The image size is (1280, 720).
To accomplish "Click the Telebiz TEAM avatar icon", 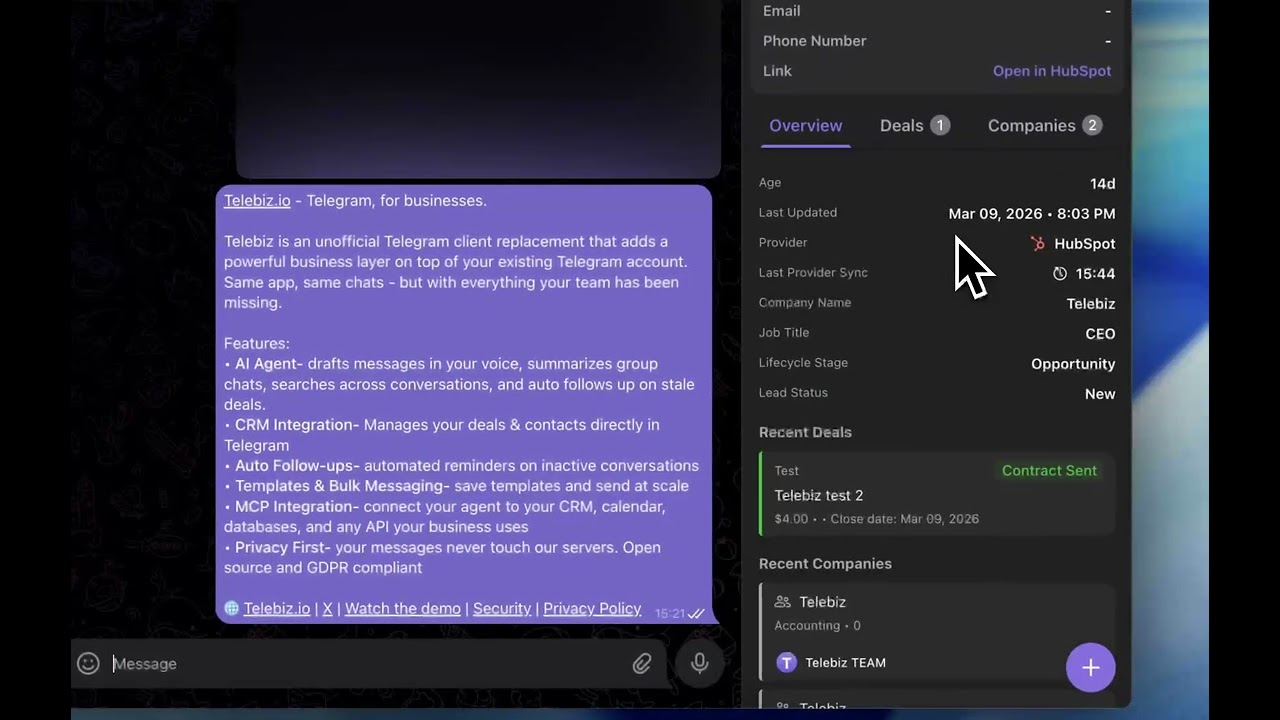I will click(x=787, y=662).
